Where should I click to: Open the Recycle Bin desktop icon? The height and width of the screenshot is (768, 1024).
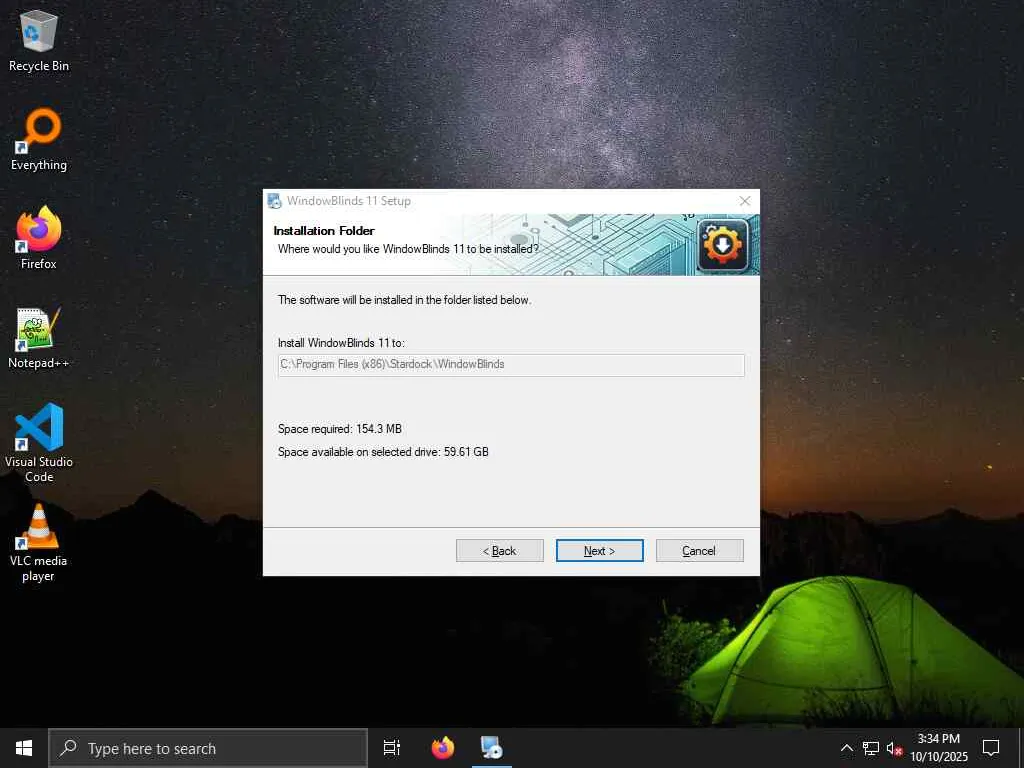[x=39, y=40]
